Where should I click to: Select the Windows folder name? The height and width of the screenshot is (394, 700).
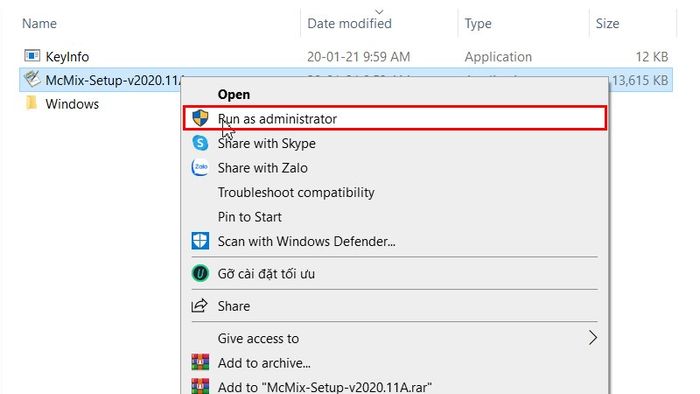click(72, 104)
